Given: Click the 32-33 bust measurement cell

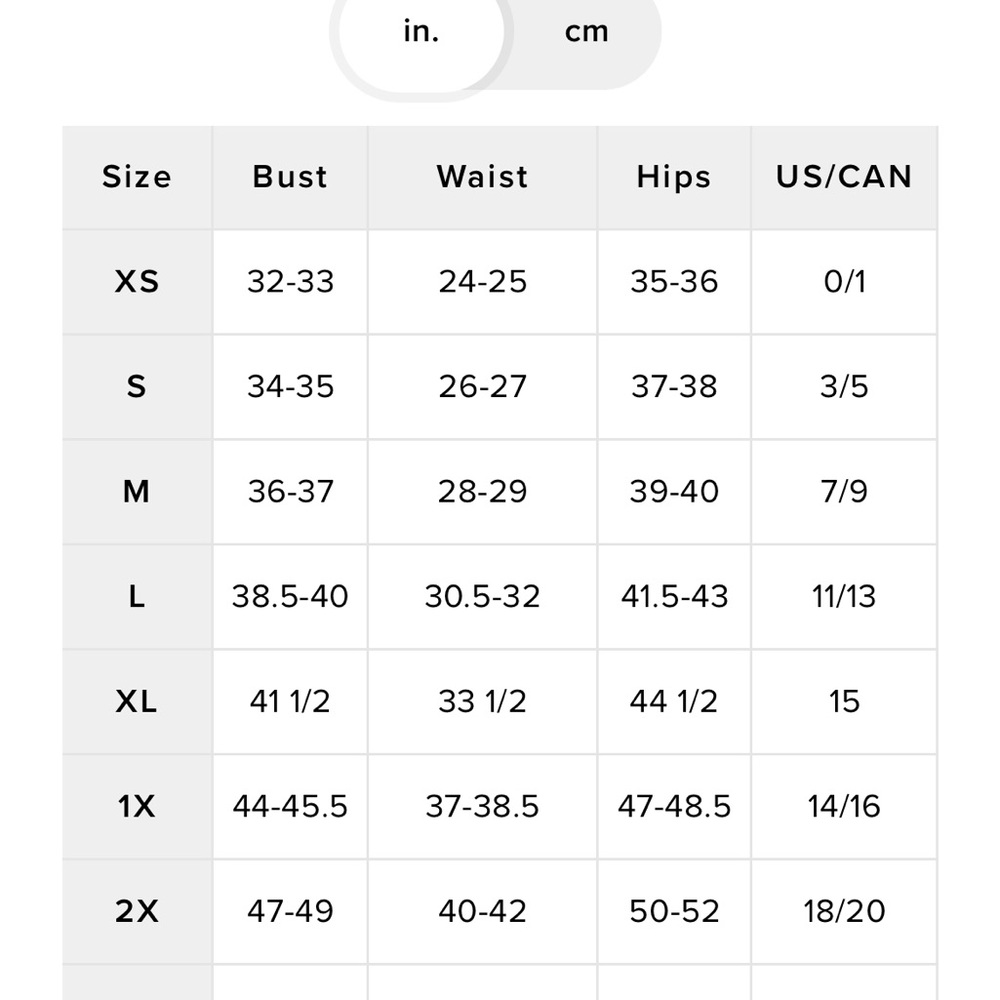Looking at the screenshot, I should (290, 282).
